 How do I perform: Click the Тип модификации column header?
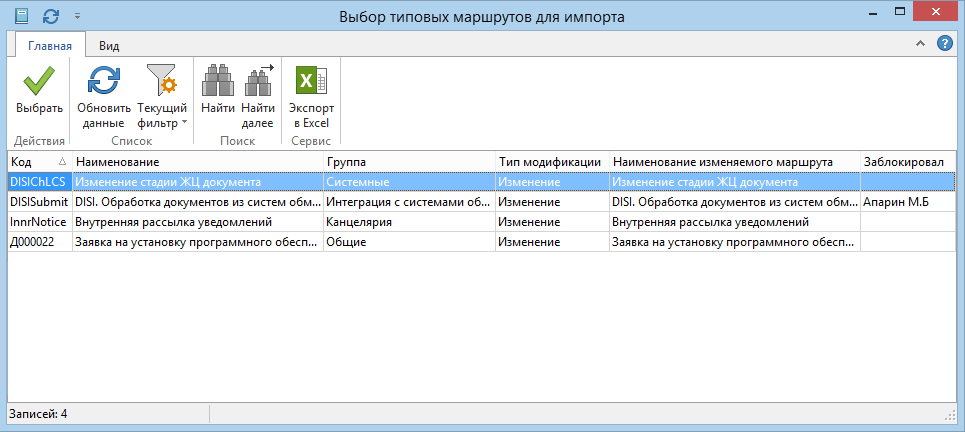(x=550, y=162)
